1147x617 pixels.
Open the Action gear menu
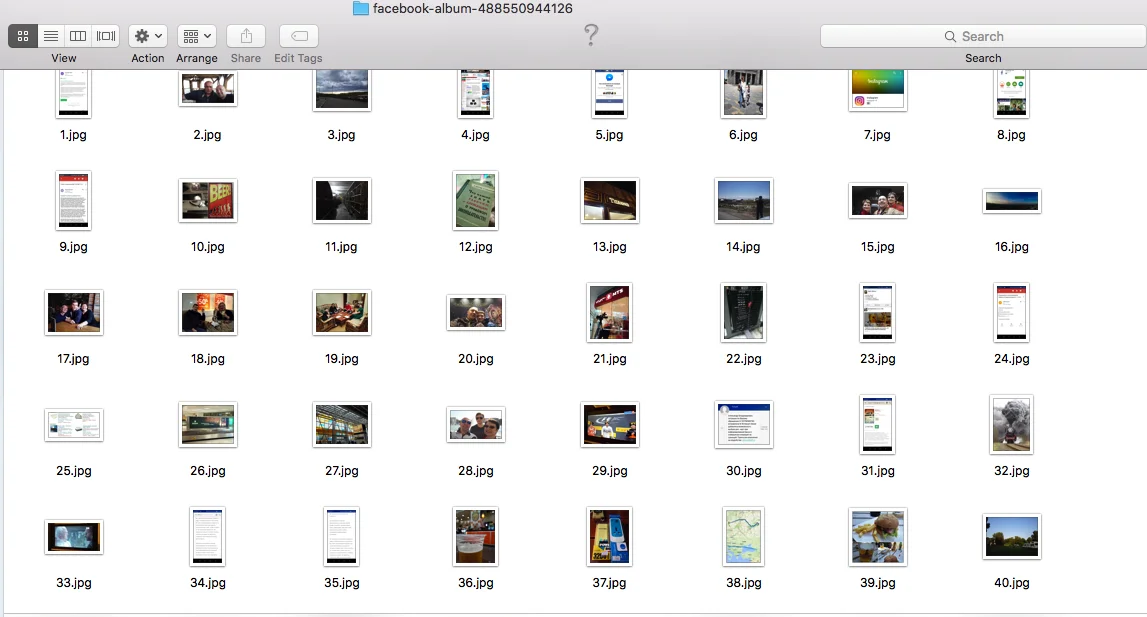[148, 36]
